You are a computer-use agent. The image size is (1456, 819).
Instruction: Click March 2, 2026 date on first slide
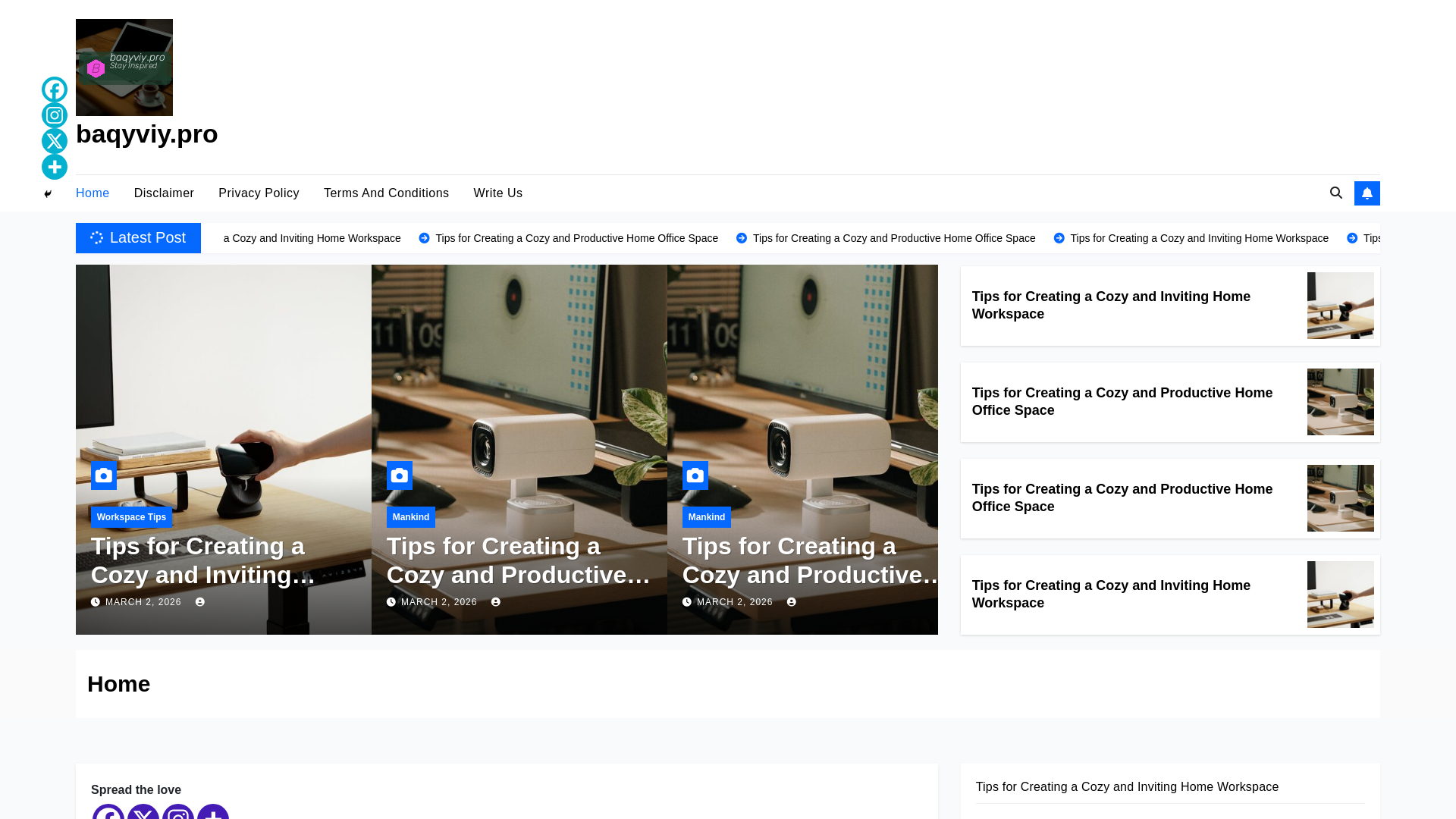pos(143,602)
